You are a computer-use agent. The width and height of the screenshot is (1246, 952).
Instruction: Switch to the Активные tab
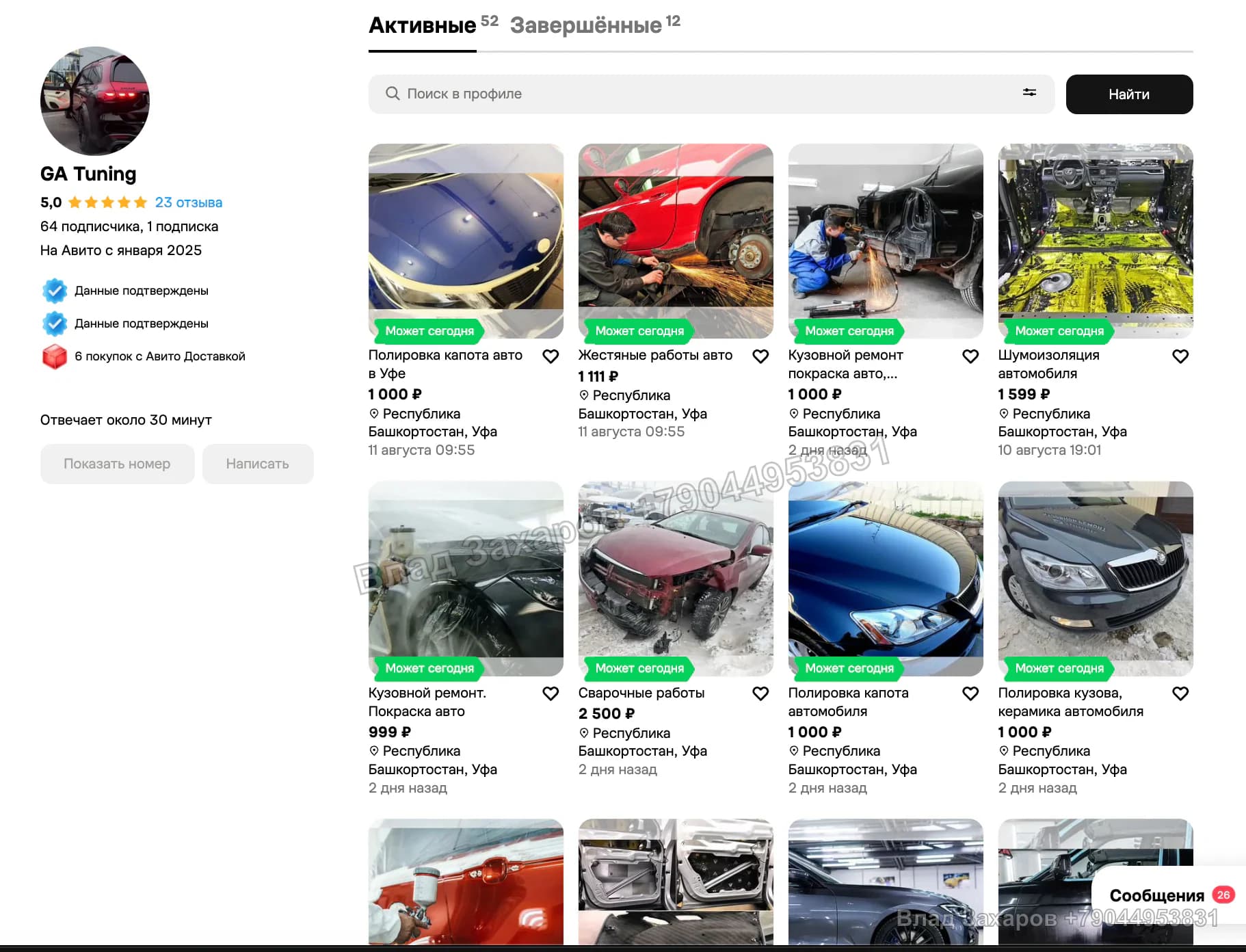[x=422, y=25]
